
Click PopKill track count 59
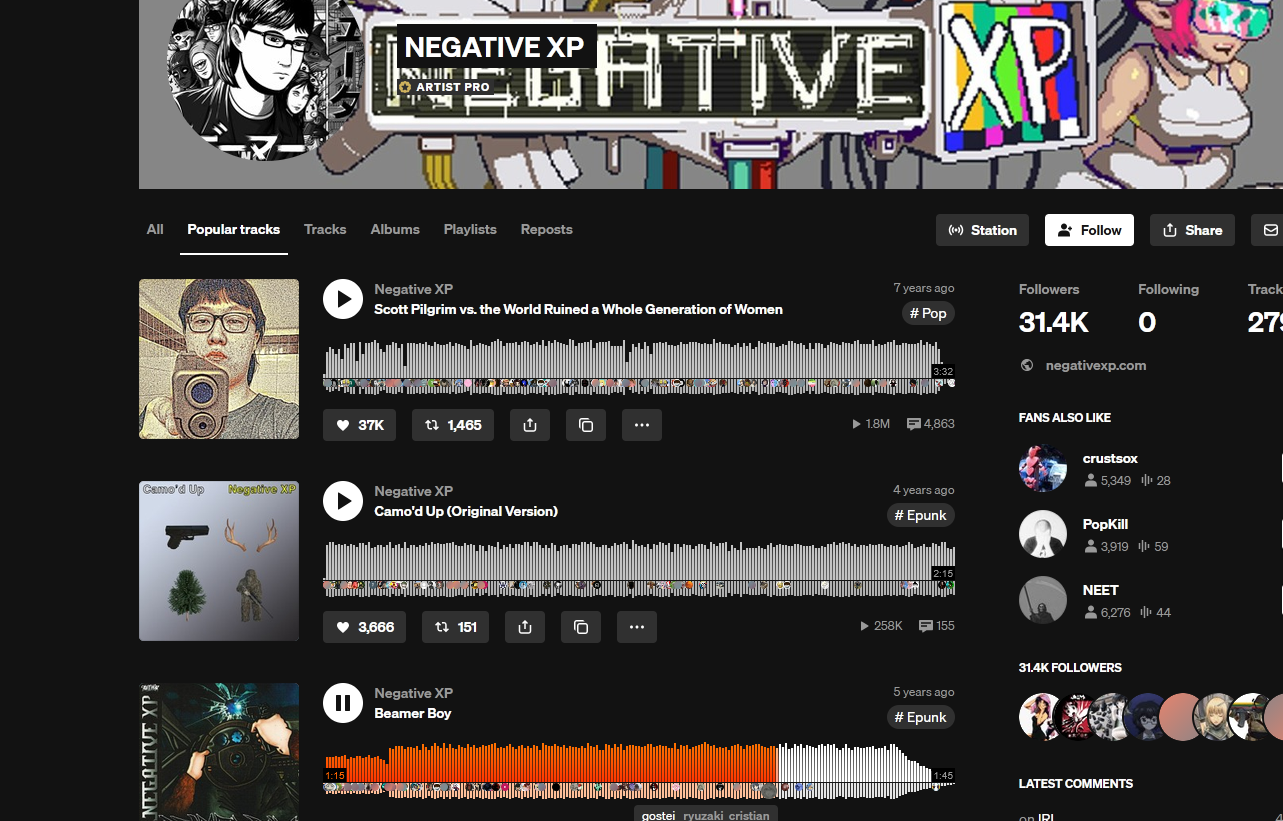tap(1153, 546)
